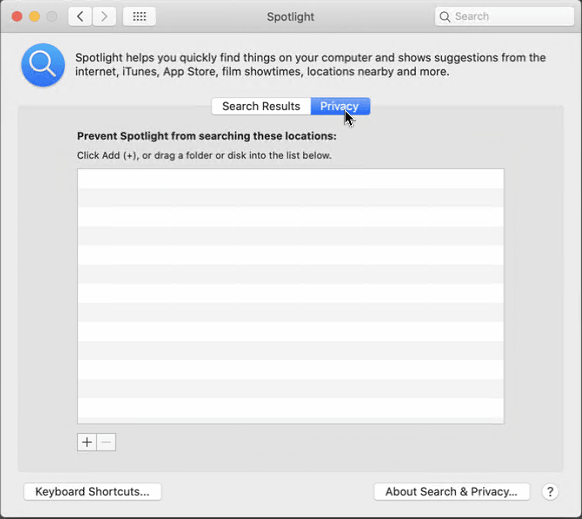Minimize the window using yellow button
The height and width of the screenshot is (519, 582).
(x=35, y=16)
